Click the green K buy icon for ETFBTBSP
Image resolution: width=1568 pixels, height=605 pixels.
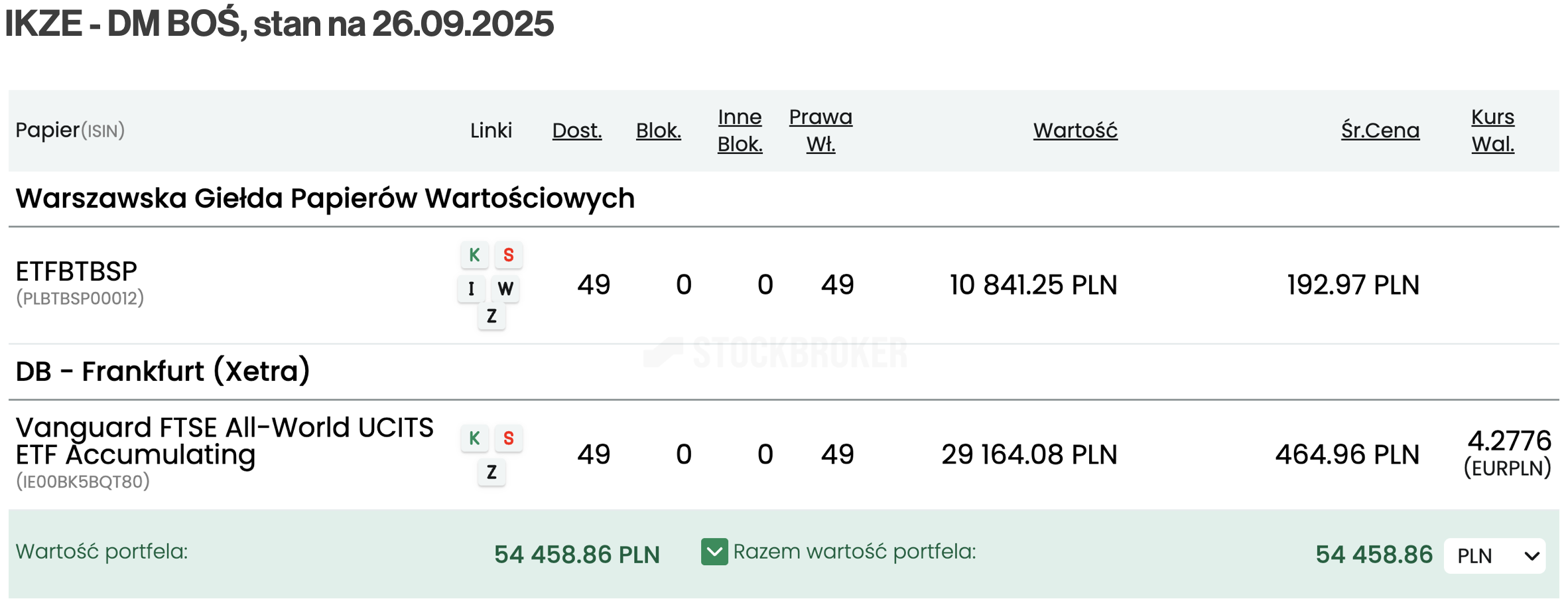click(474, 255)
